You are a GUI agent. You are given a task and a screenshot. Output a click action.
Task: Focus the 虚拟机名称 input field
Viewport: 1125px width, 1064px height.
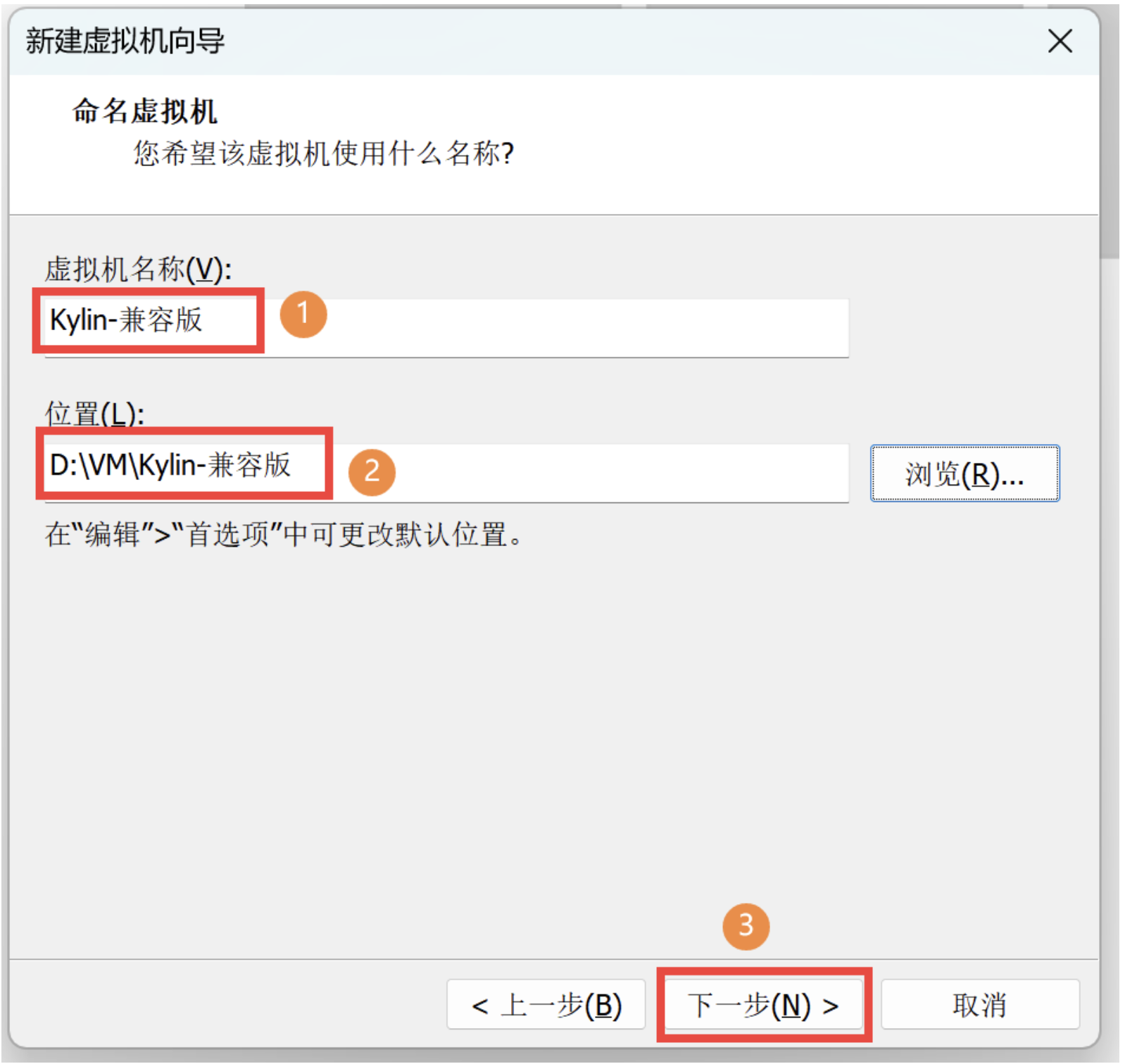[446, 328]
